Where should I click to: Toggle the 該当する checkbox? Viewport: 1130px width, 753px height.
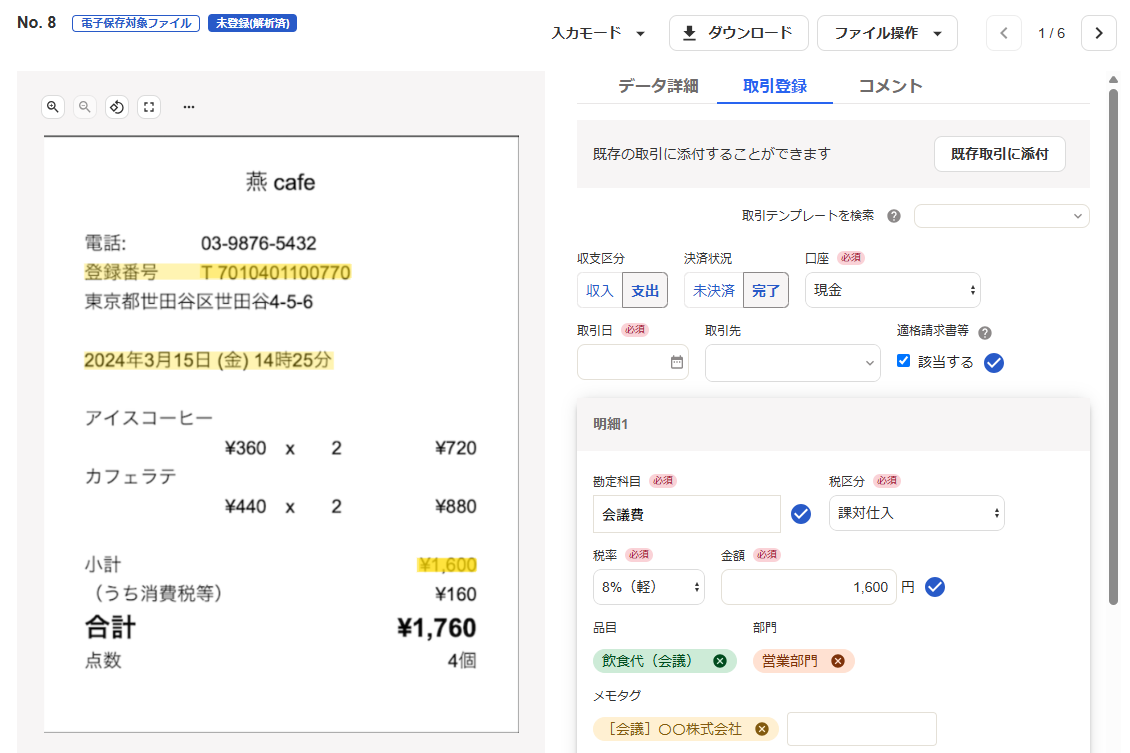903,361
